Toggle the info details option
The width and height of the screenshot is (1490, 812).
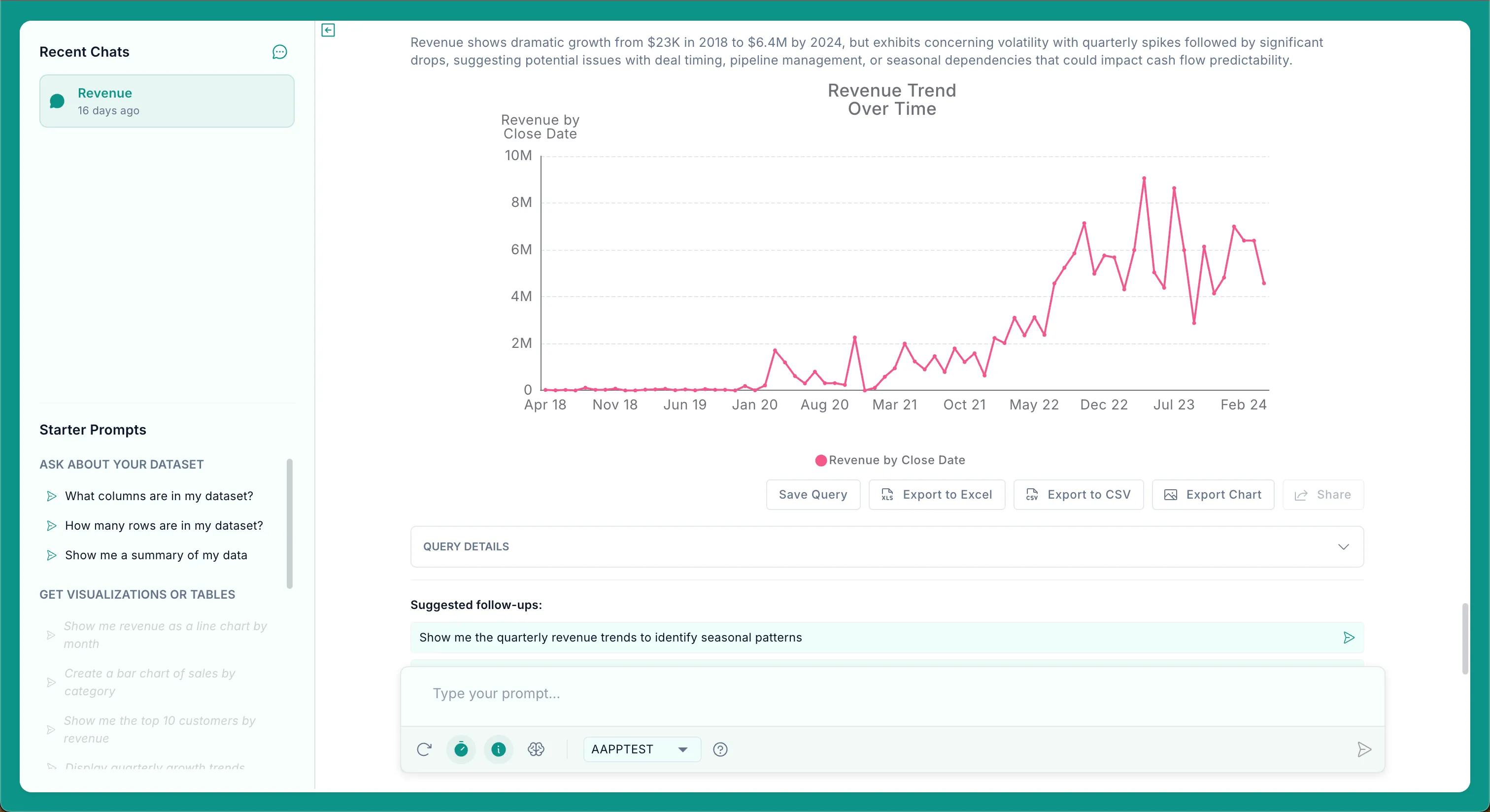(x=498, y=749)
